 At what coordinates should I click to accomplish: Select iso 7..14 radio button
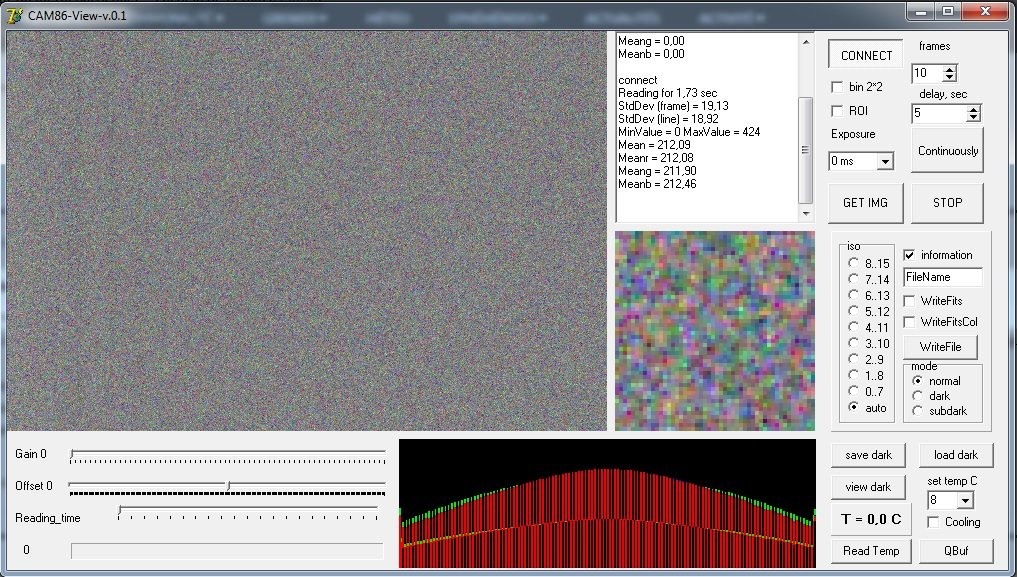tap(854, 279)
